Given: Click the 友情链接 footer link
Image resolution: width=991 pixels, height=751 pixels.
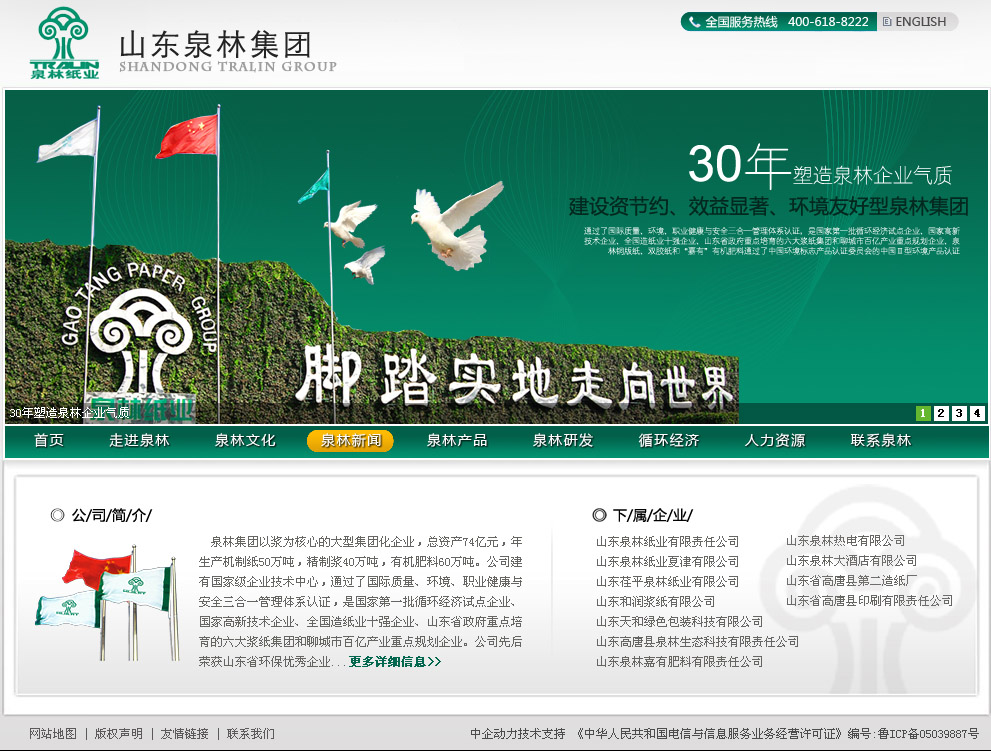Looking at the screenshot, I should pos(185,733).
